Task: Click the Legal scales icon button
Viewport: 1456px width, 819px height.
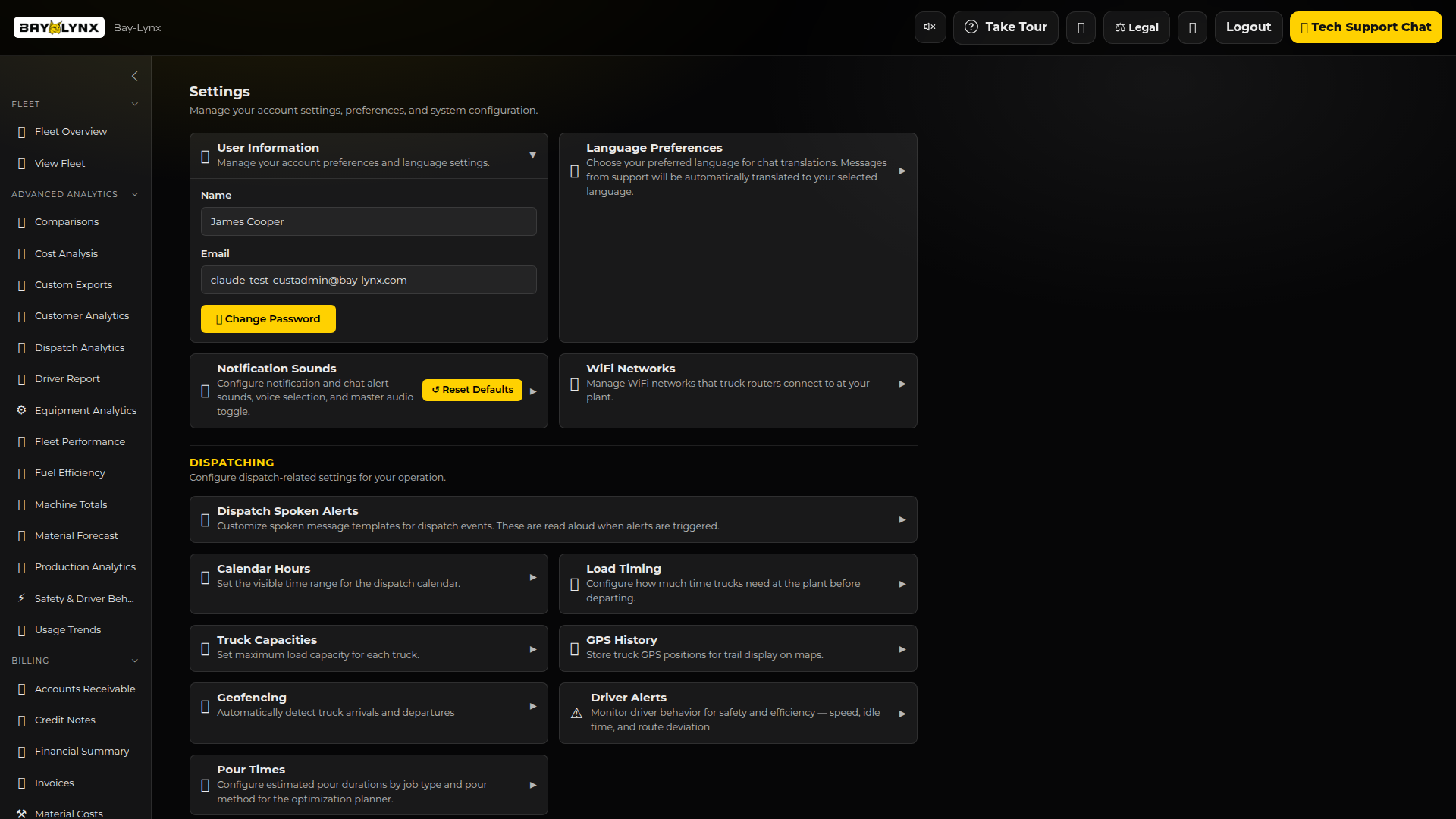Action: (1136, 27)
